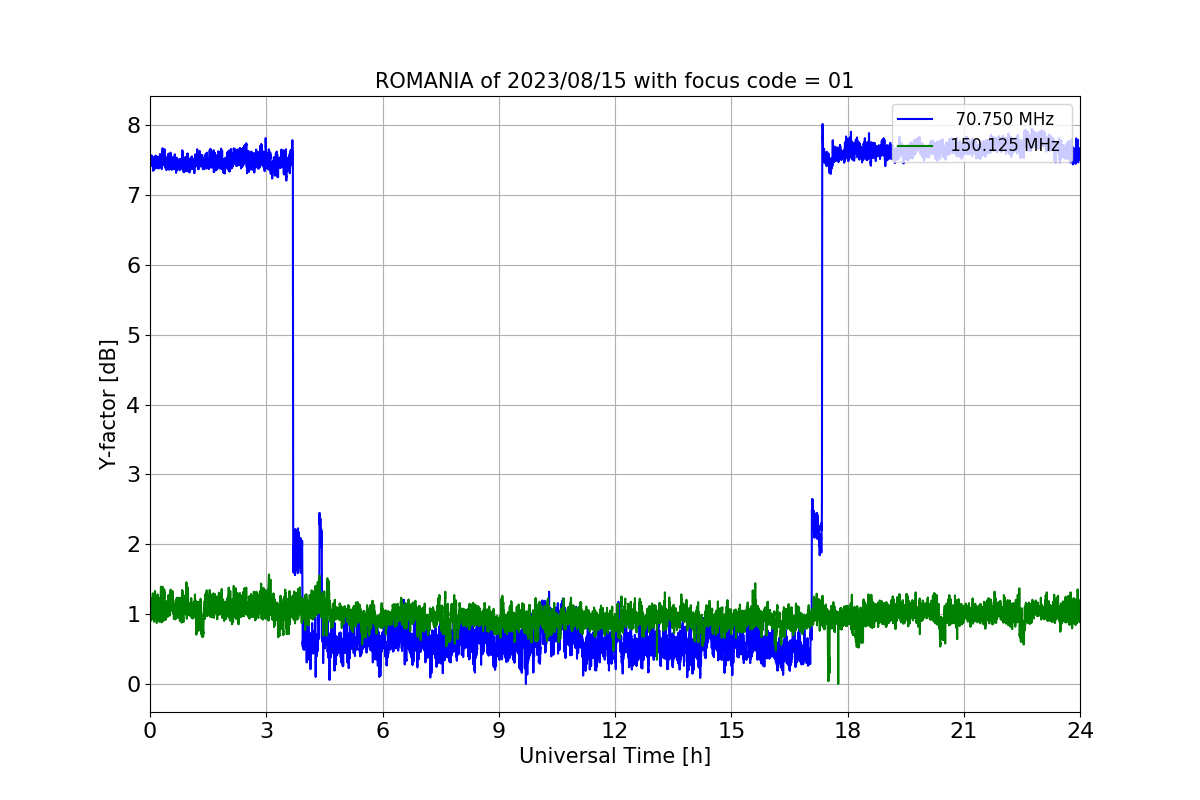This screenshot has height=800, width=1200.
Task: Click x-axis tick label "3"
Action: tap(266, 731)
